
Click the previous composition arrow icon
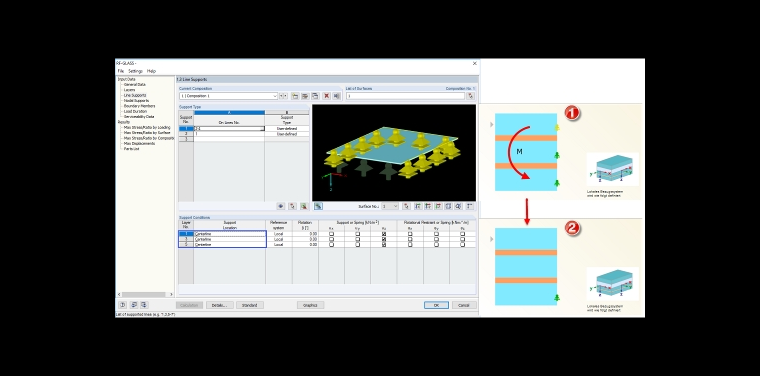(281, 96)
